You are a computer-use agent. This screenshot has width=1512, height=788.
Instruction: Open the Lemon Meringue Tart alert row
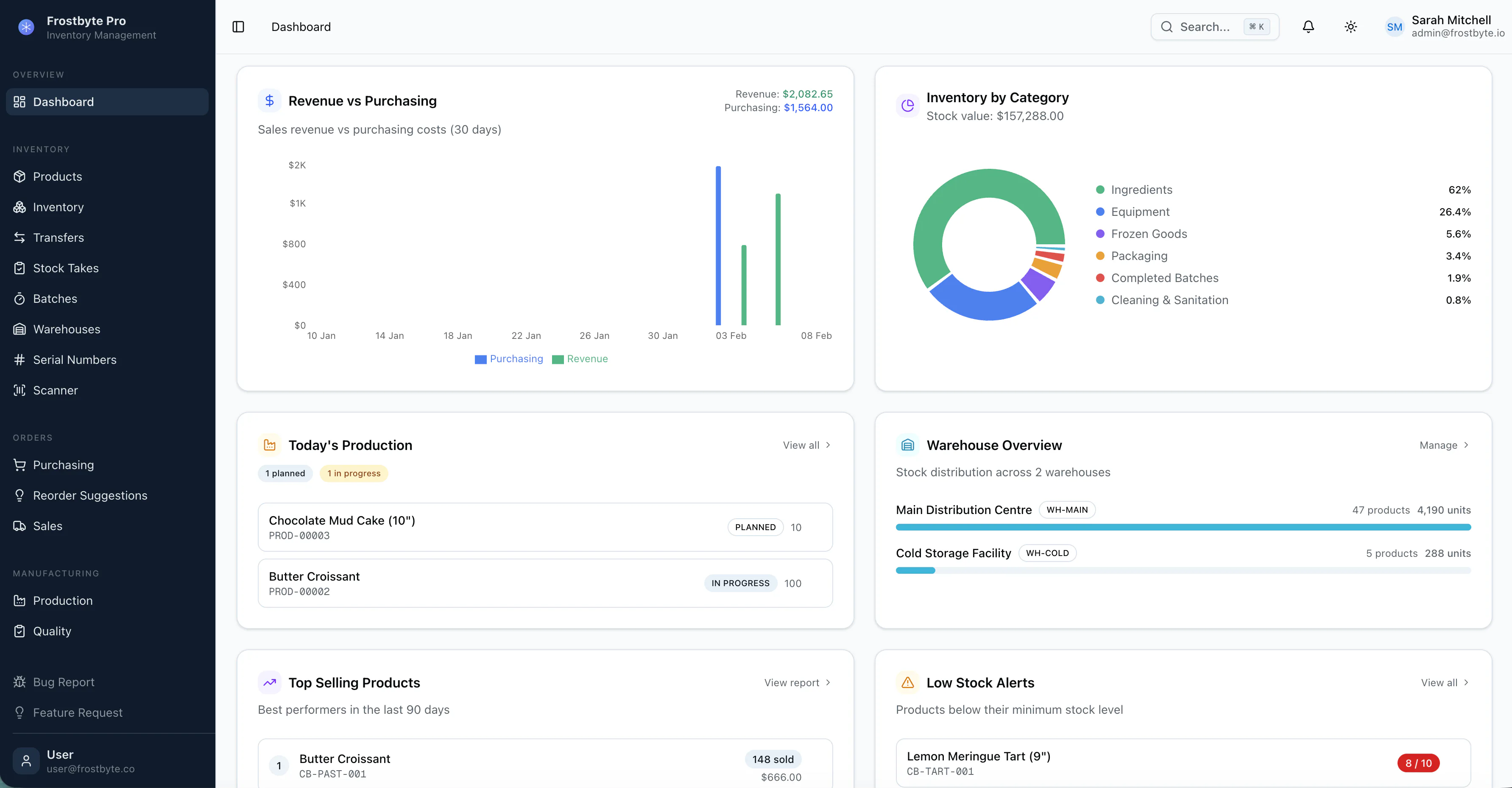click(x=1183, y=763)
